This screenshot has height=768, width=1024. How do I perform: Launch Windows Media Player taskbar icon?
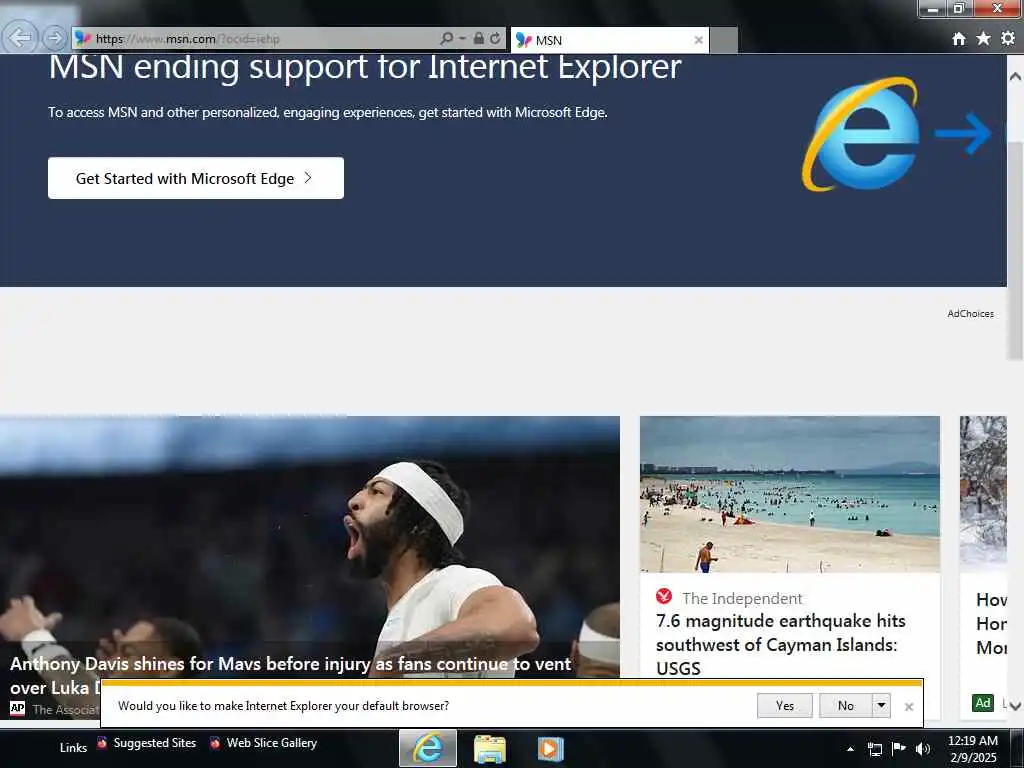pyautogui.click(x=550, y=748)
